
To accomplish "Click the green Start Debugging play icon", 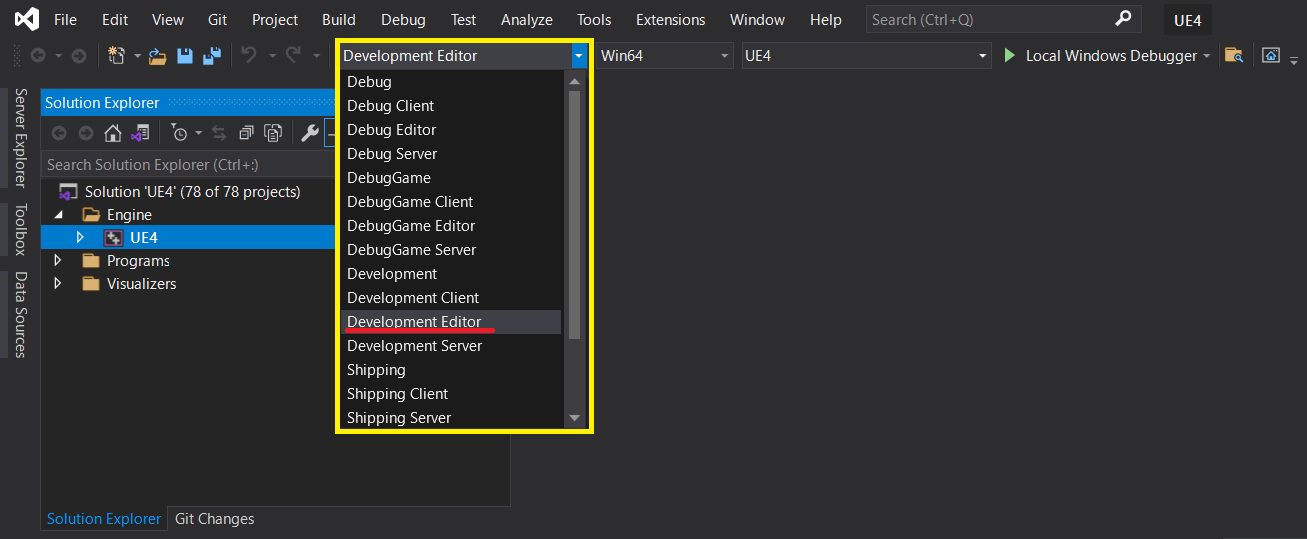I will click(x=1011, y=56).
